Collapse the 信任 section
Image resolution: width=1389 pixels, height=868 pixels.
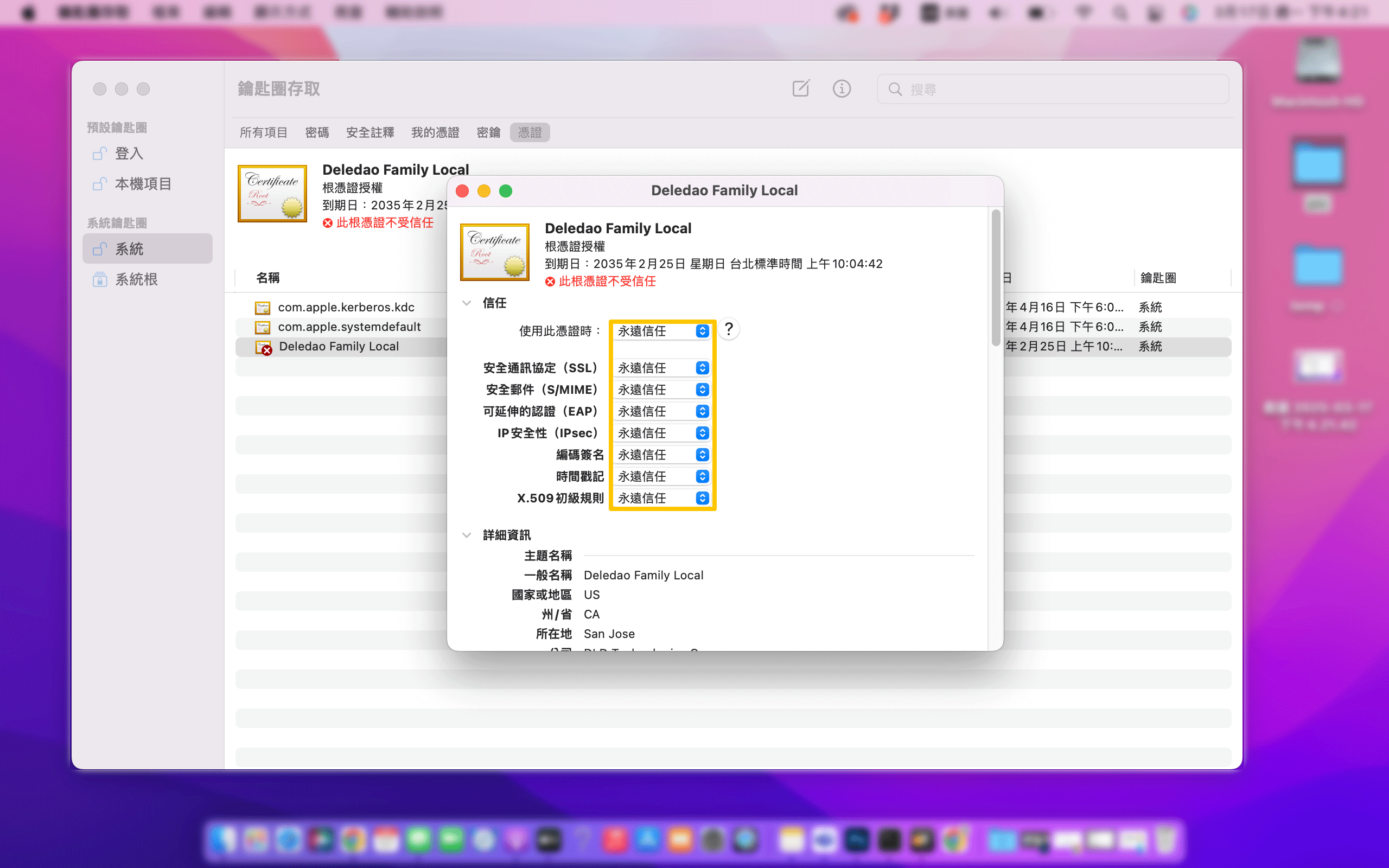tap(467, 303)
